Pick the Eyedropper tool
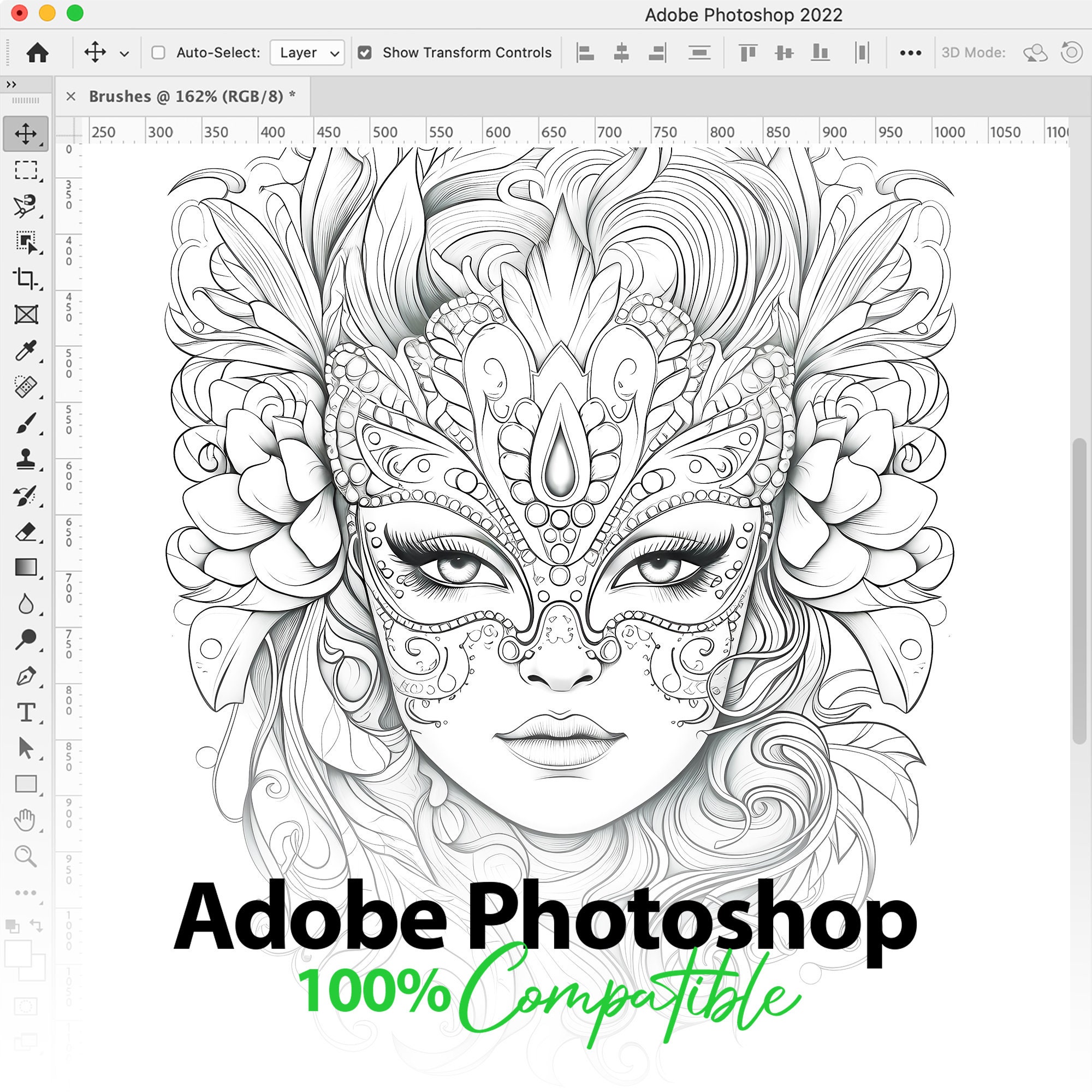This screenshot has height=1092, width=1092. tap(26, 351)
